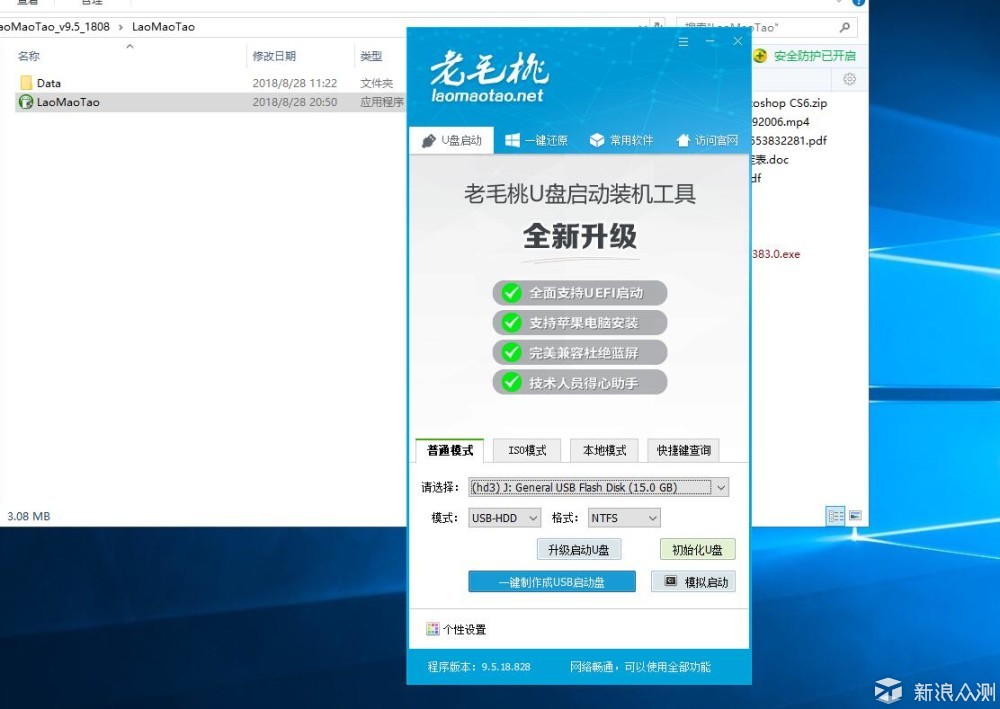Click the 全面支持UEFI启动 checkmark icon
The image size is (1000, 709).
pos(511,293)
